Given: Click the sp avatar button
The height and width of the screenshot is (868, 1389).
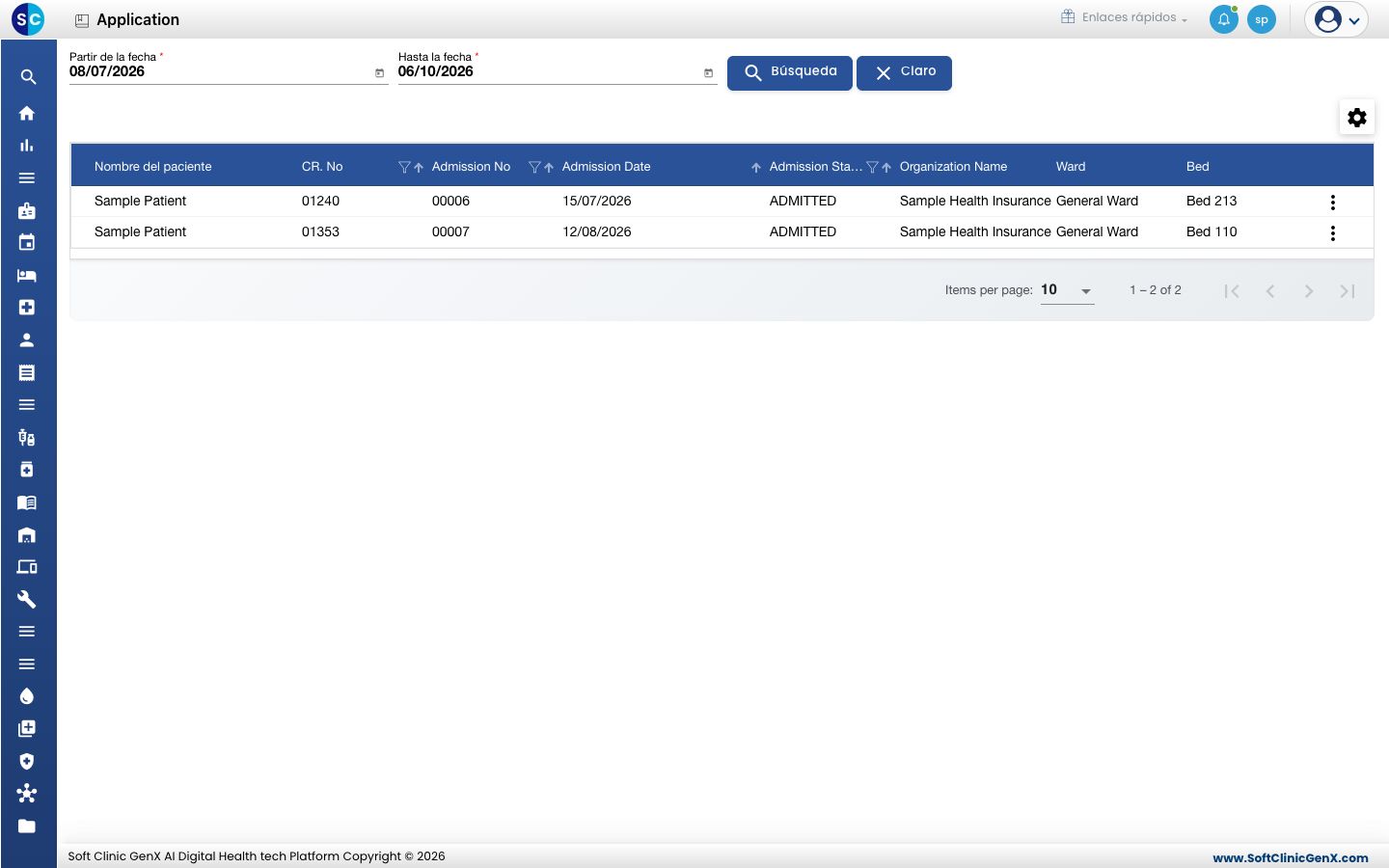Looking at the screenshot, I should coord(1262,19).
